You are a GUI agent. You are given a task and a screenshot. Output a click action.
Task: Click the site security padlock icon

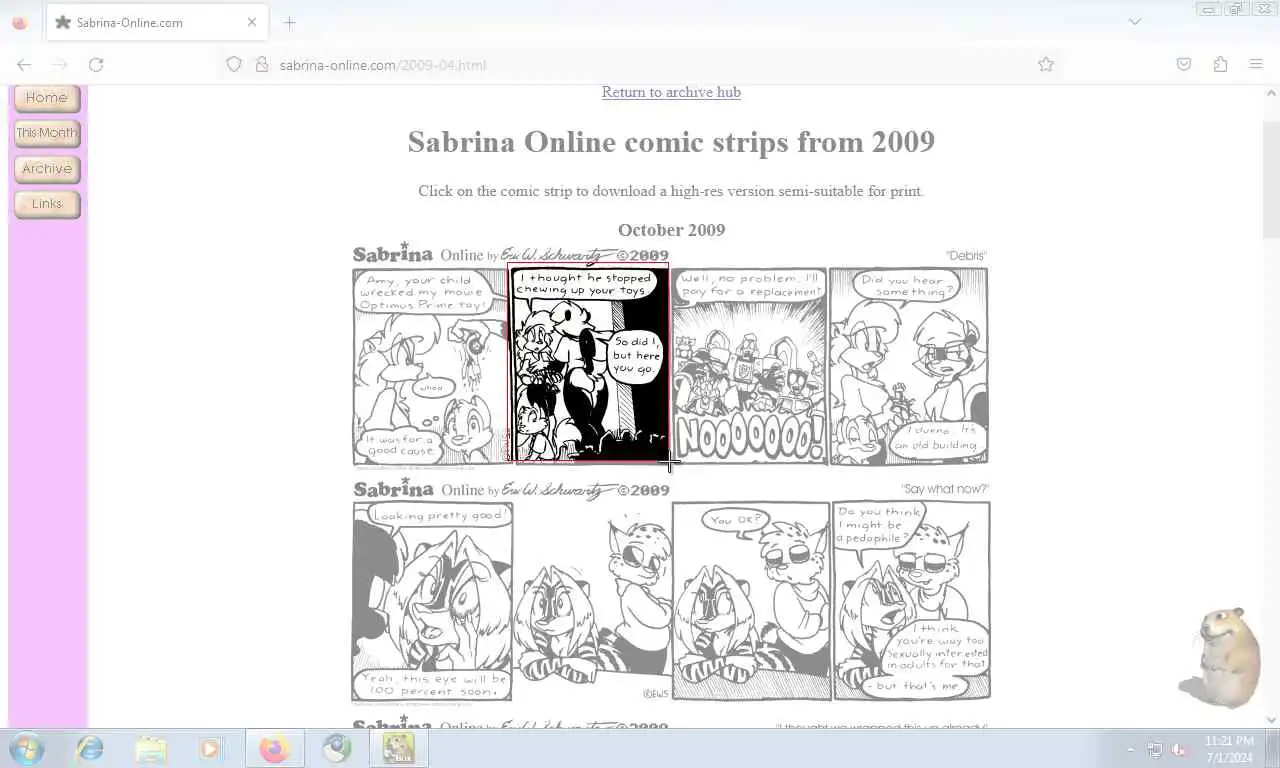(x=262, y=64)
